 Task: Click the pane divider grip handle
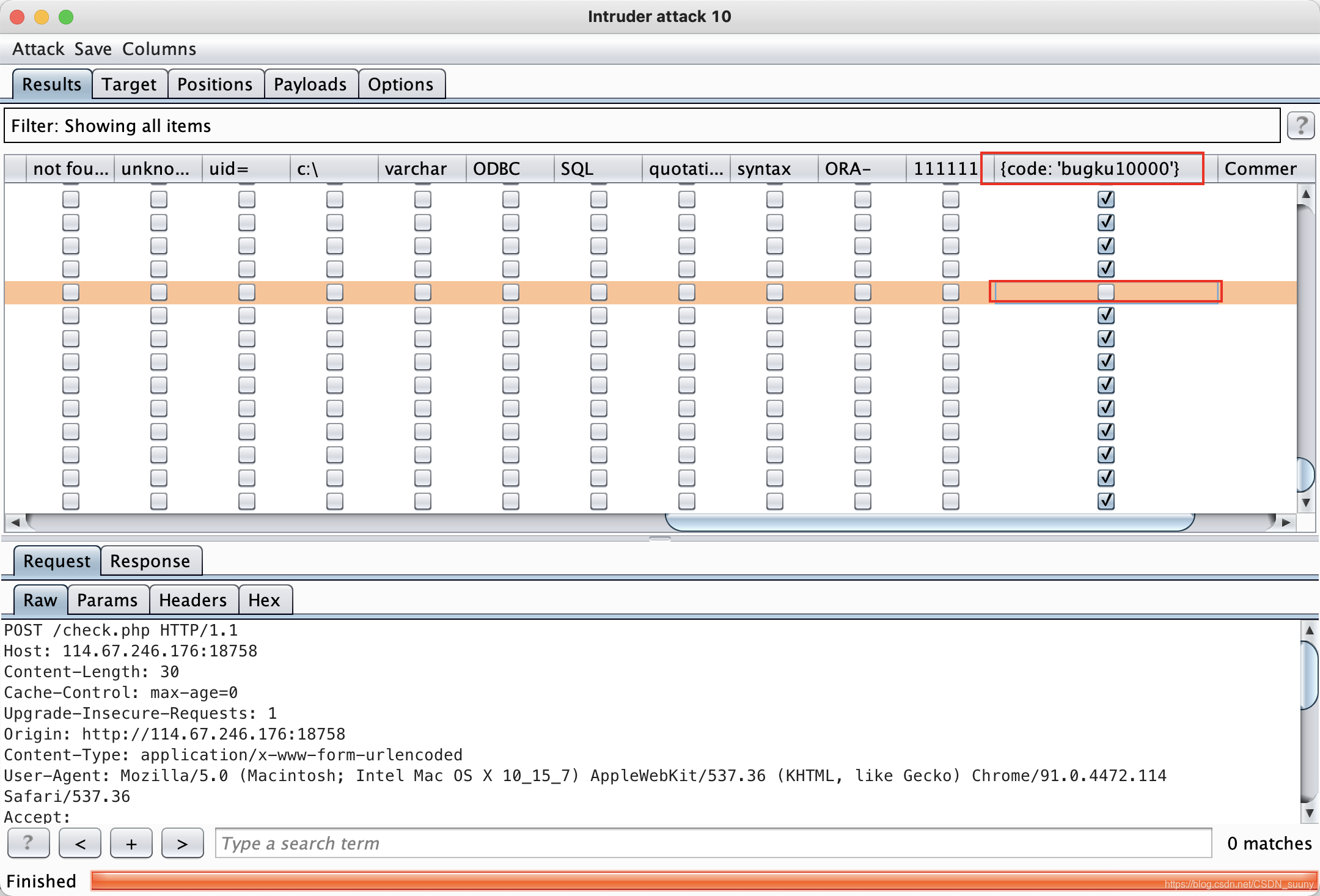pyautogui.click(x=659, y=539)
